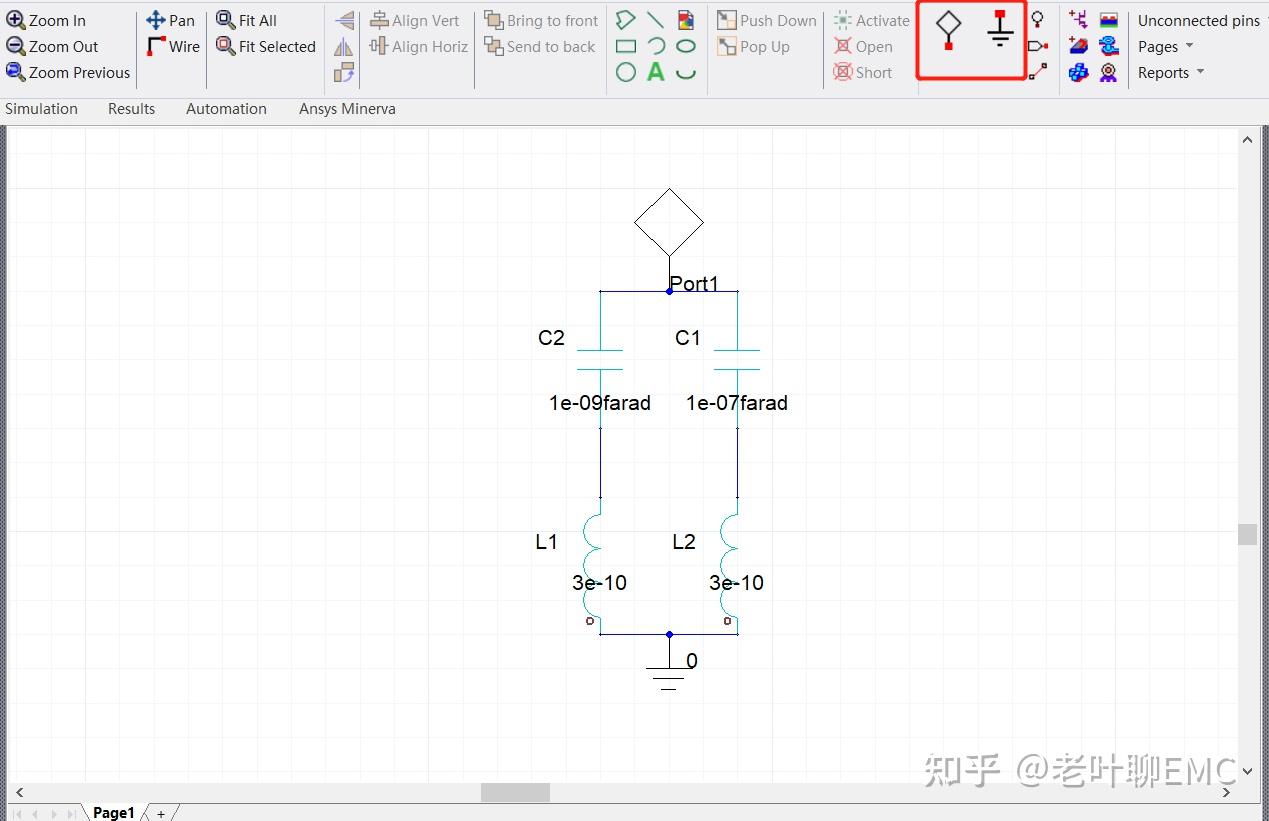Select the Interface Port diamond tool
This screenshot has height=821, width=1269.
948,30
